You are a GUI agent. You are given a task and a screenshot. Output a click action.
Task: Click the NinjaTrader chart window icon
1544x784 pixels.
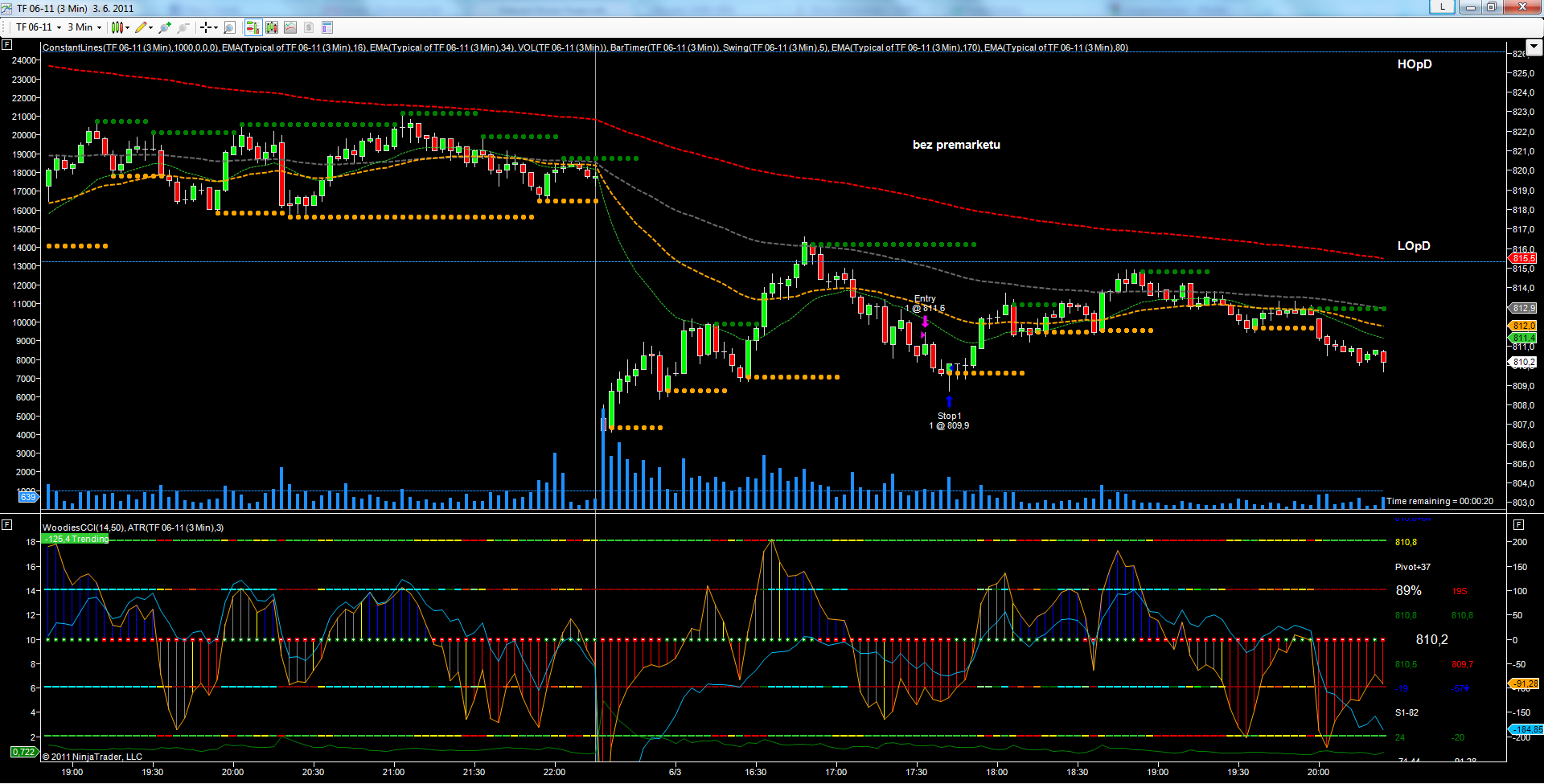click(x=7, y=8)
